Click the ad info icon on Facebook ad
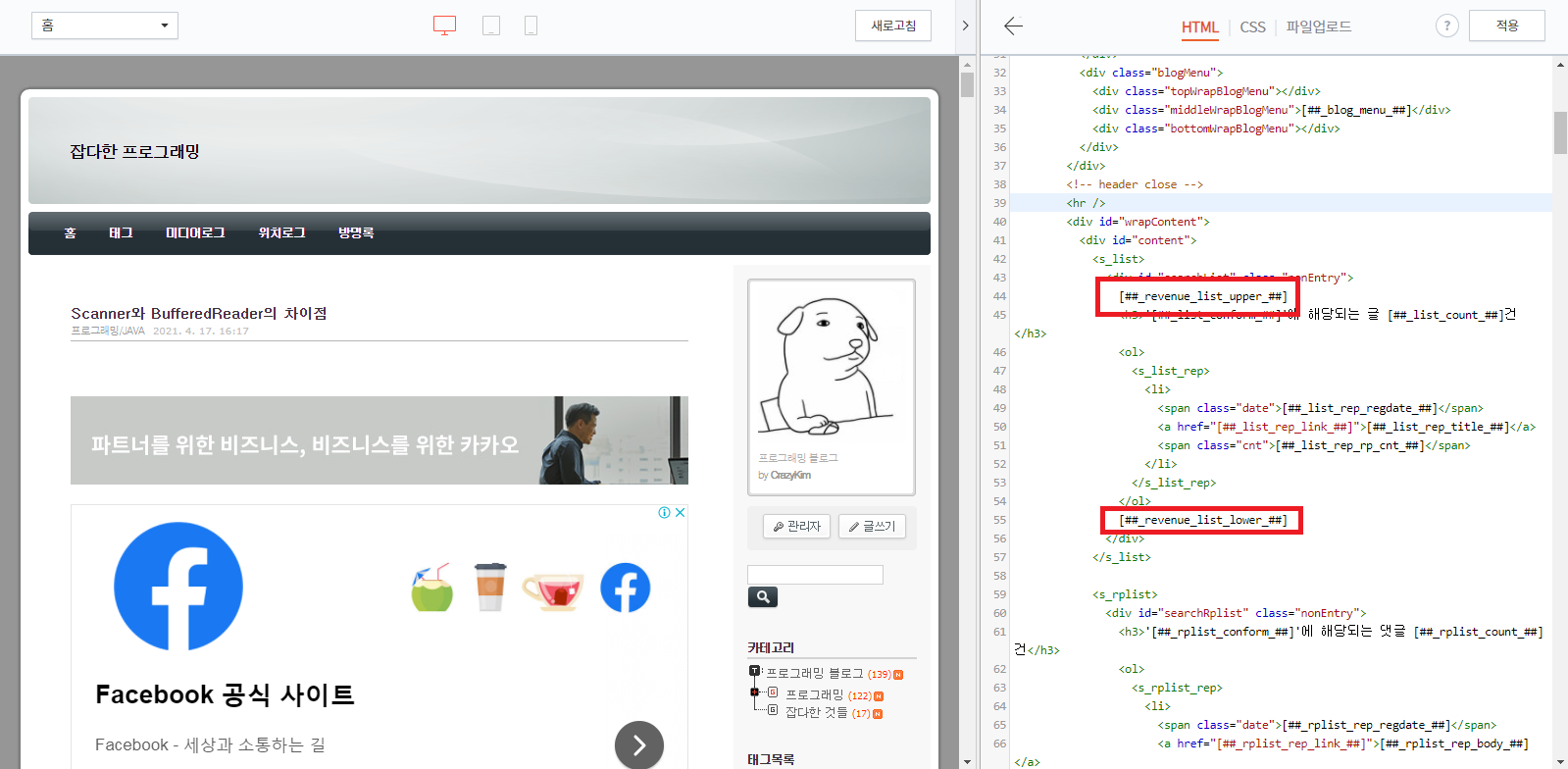Viewport: 1568px width, 769px height. coord(664,512)
